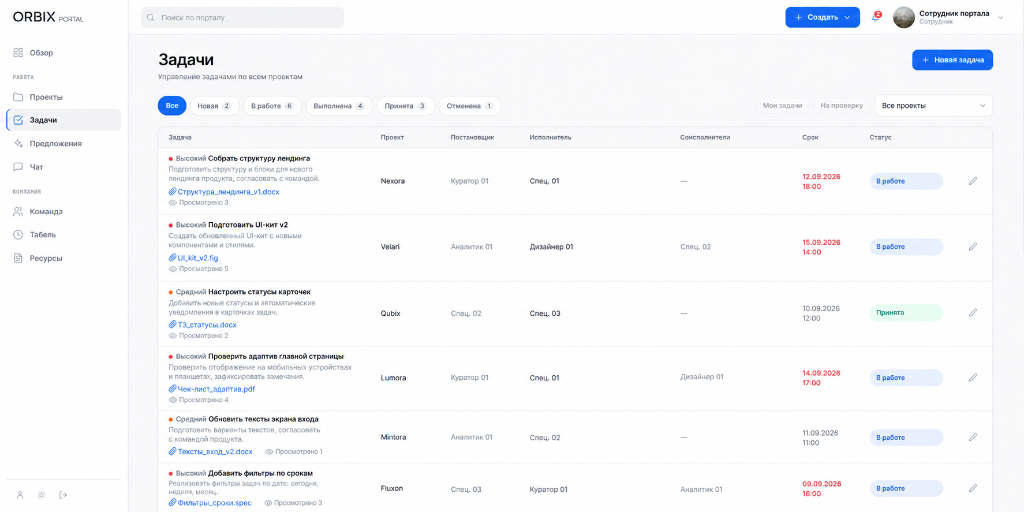Click the deadline 12.09.2026 18:00
Image resolution: width=1024 pixels, height=512 pixels.
click(x=821, y=182)
